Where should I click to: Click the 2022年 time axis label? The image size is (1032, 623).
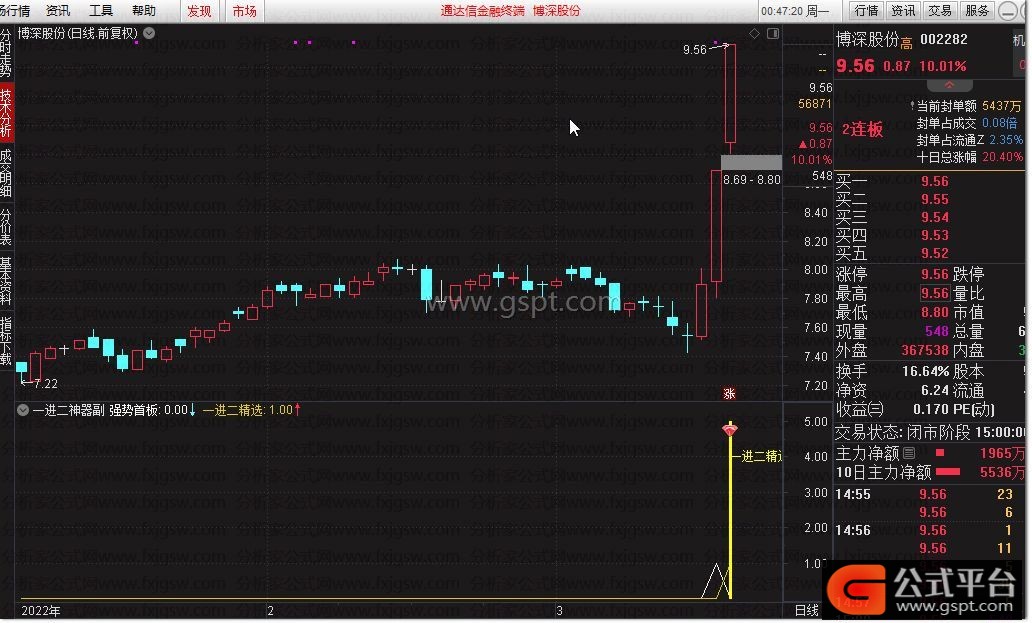tap(40, 611)
